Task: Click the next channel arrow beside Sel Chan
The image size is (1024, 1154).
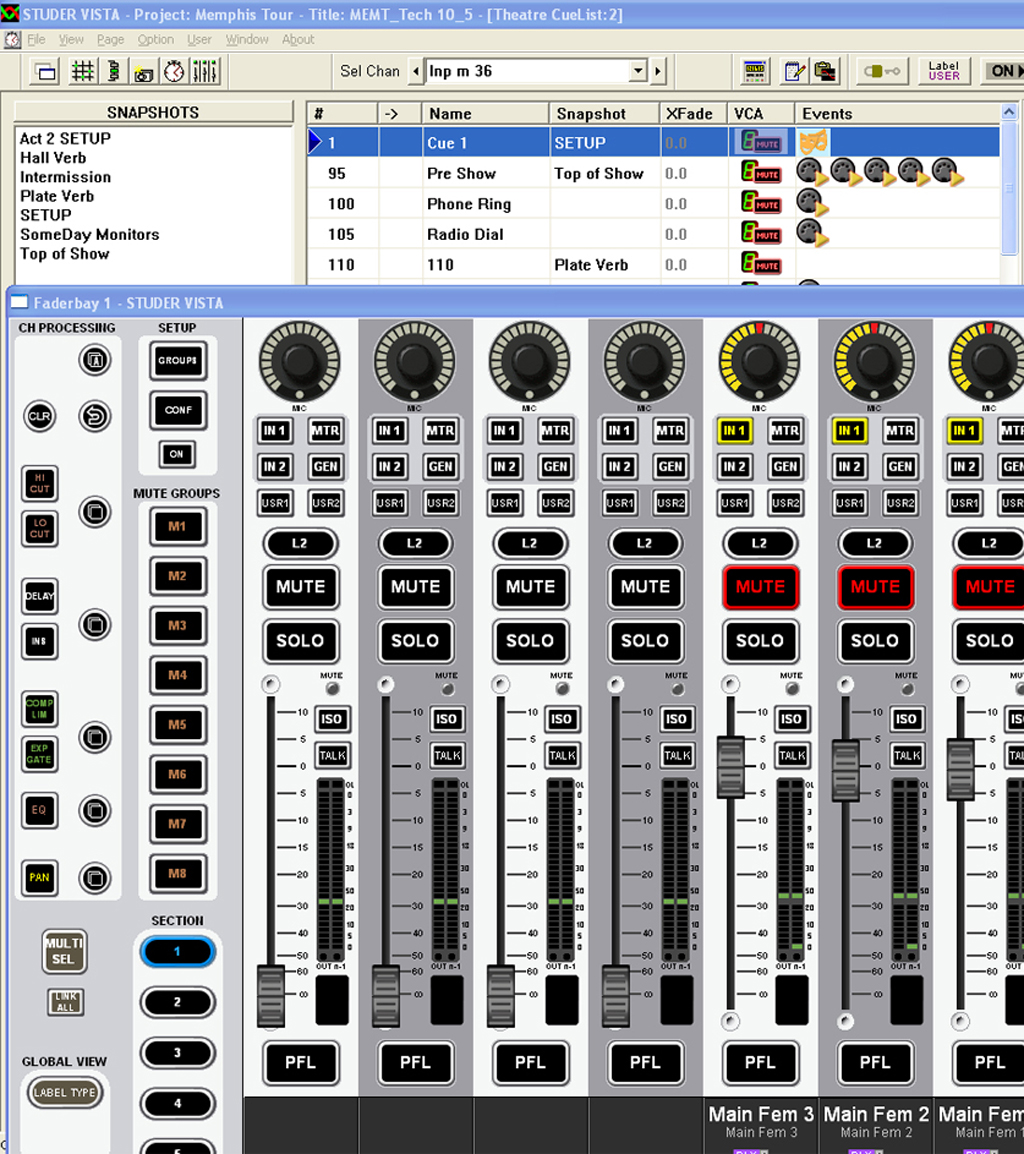Action: 657,71
